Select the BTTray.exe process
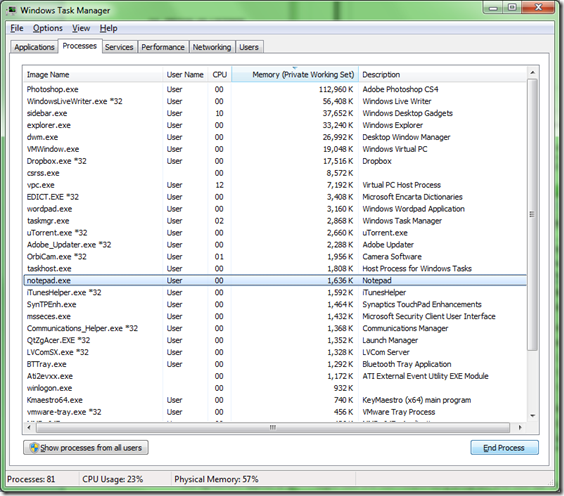Viewport: 564px width, 496px height. 275,364
